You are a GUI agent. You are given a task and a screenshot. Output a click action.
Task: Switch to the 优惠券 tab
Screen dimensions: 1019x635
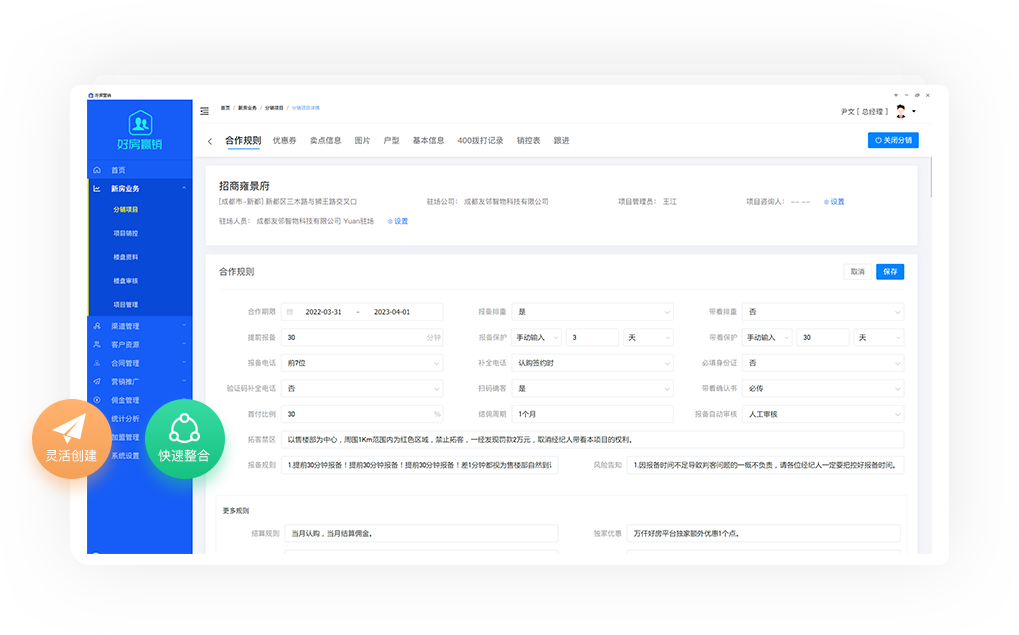(x=285, y=141)
